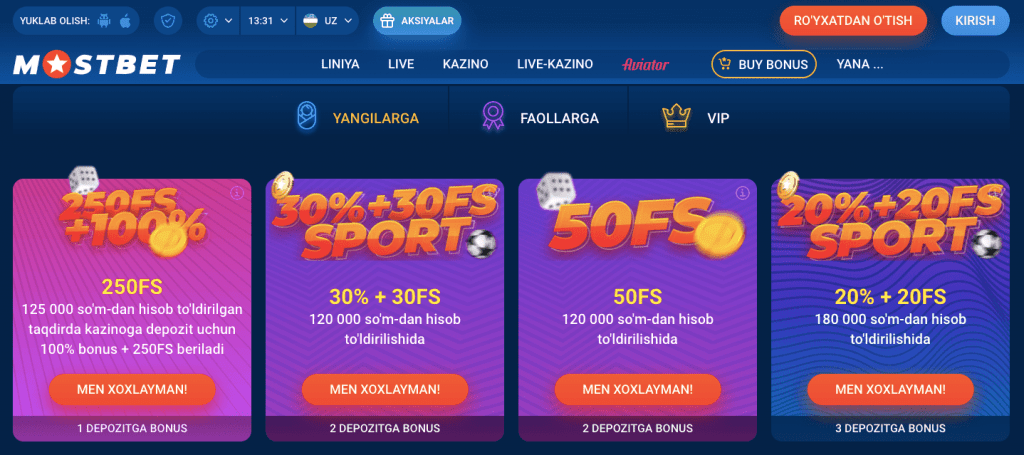
Task: Open info icon on 50FS bonus card
Action: (743, 193)
